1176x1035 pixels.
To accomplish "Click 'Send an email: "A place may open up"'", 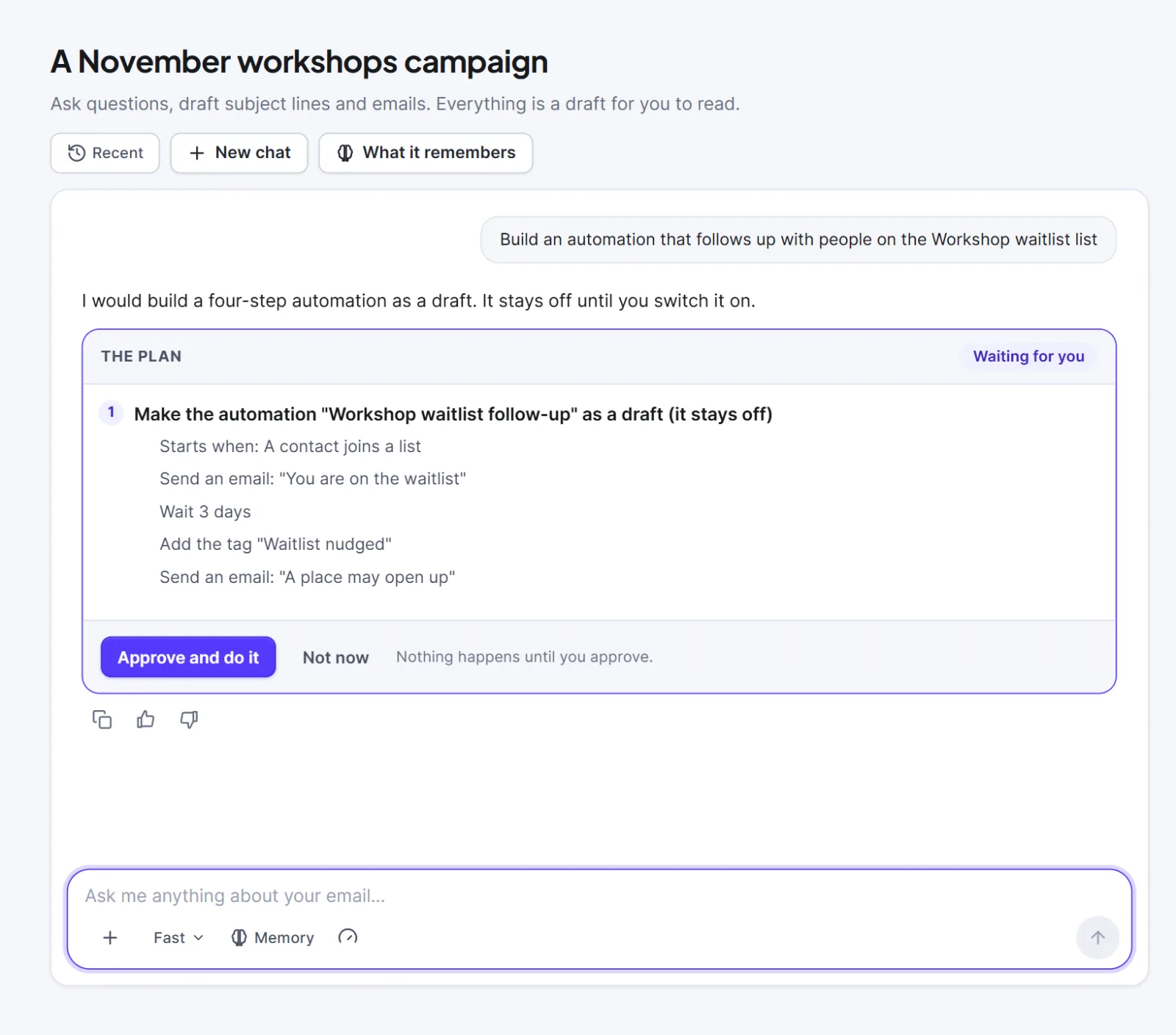I will tap(307, 577).
